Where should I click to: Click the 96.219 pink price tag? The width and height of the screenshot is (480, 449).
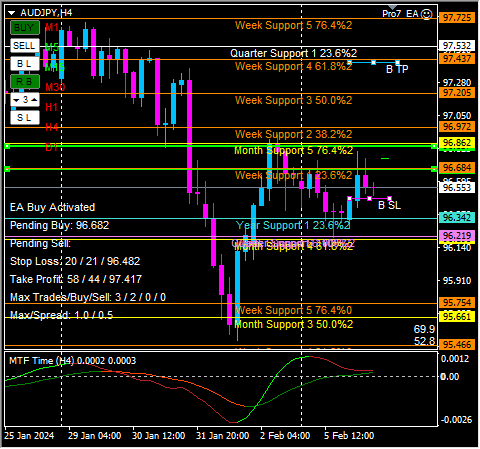457,236
